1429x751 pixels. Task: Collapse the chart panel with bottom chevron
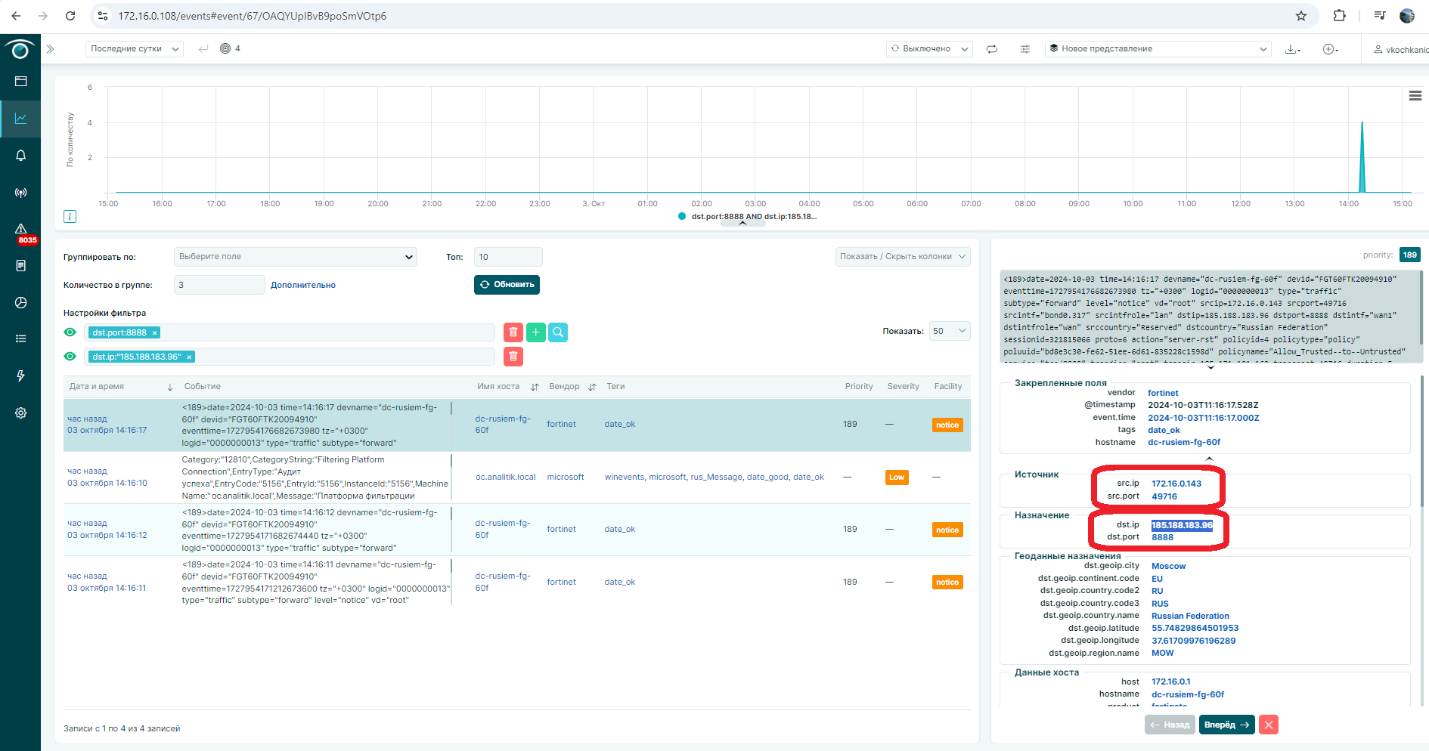[743, 223]
